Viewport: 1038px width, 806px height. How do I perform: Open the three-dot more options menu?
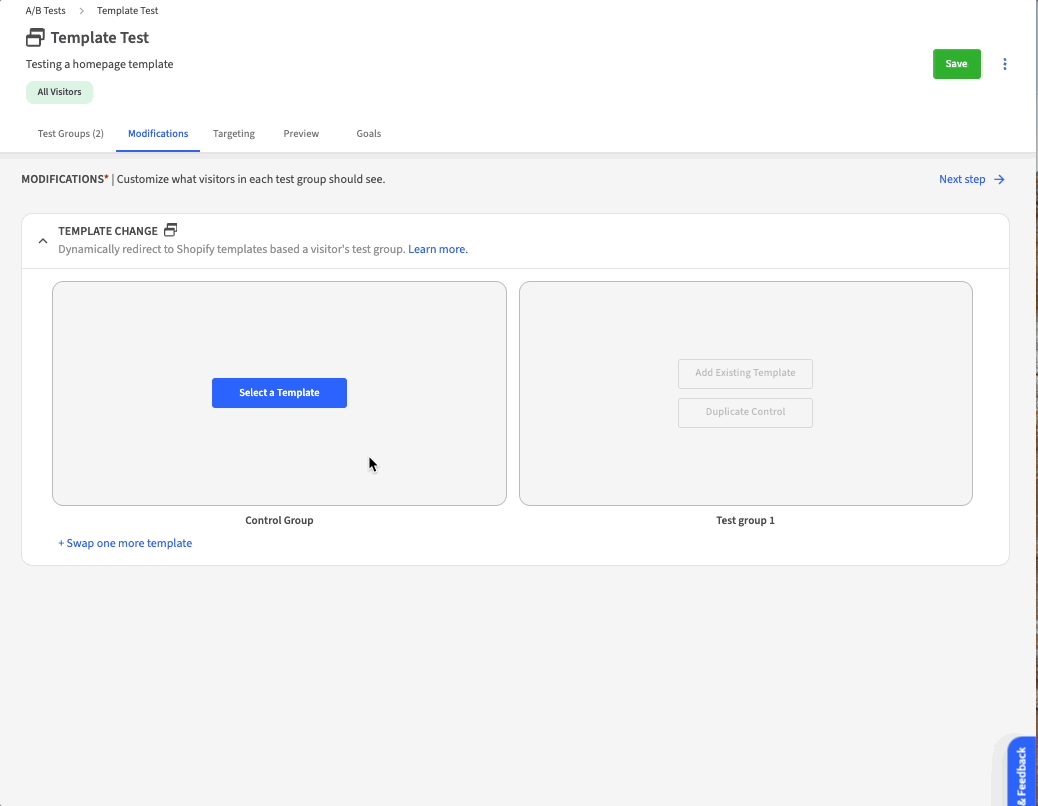point(1005,64)
